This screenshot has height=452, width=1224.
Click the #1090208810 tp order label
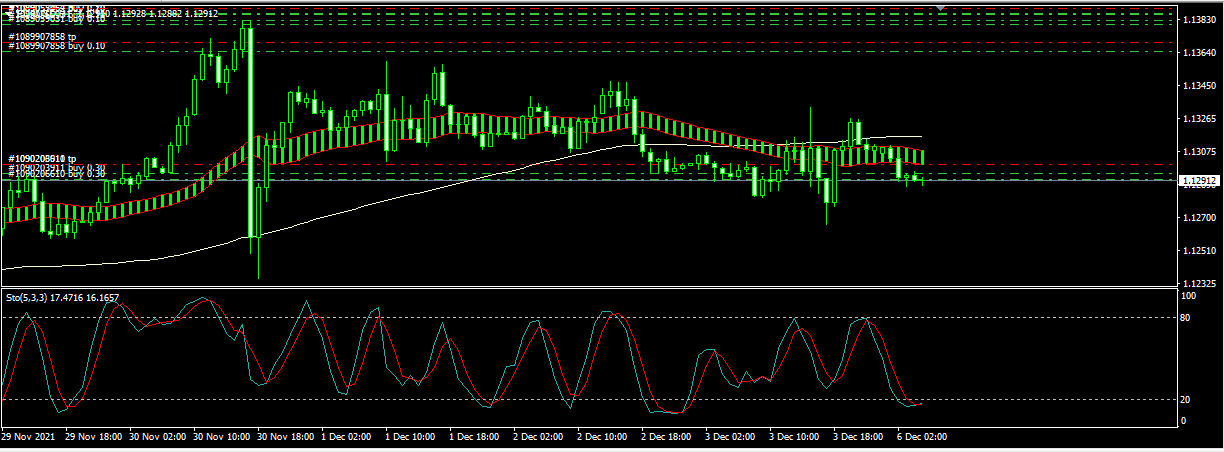point(42,159)
